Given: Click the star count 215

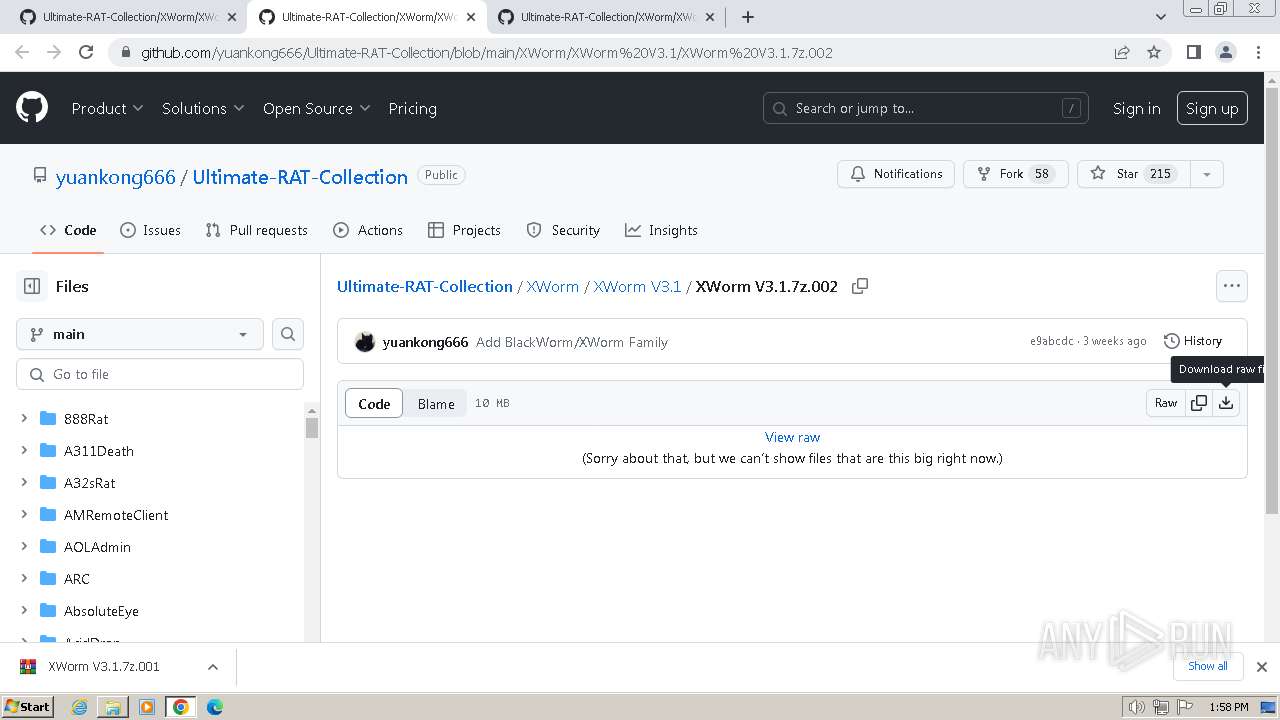Looking at the screenshot, I should point(1160,174).
